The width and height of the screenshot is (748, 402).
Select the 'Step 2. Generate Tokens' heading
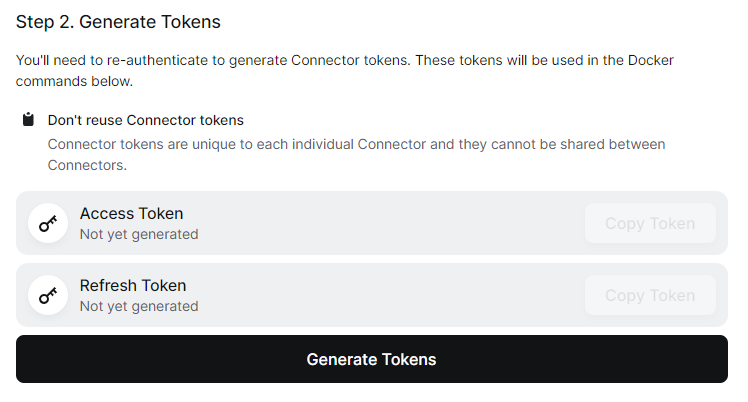pyautogui.click(x=118, y=22)
